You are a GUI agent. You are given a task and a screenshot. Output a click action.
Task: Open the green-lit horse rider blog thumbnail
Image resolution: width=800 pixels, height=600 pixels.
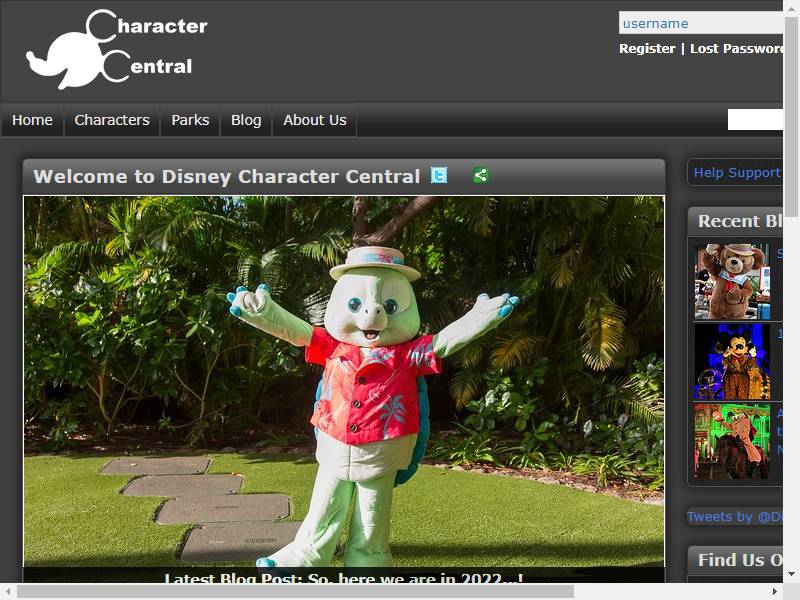click(x=732, y=441)
